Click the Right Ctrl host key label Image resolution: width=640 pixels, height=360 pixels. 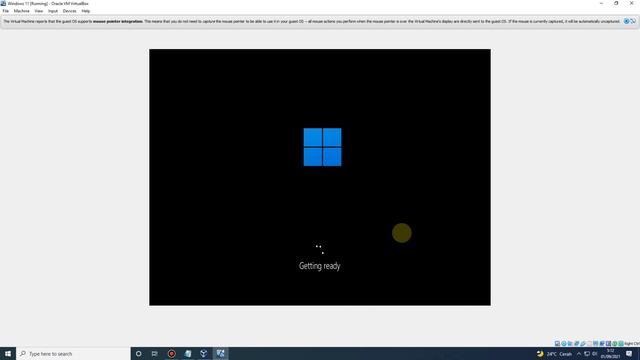click(631, 344)
